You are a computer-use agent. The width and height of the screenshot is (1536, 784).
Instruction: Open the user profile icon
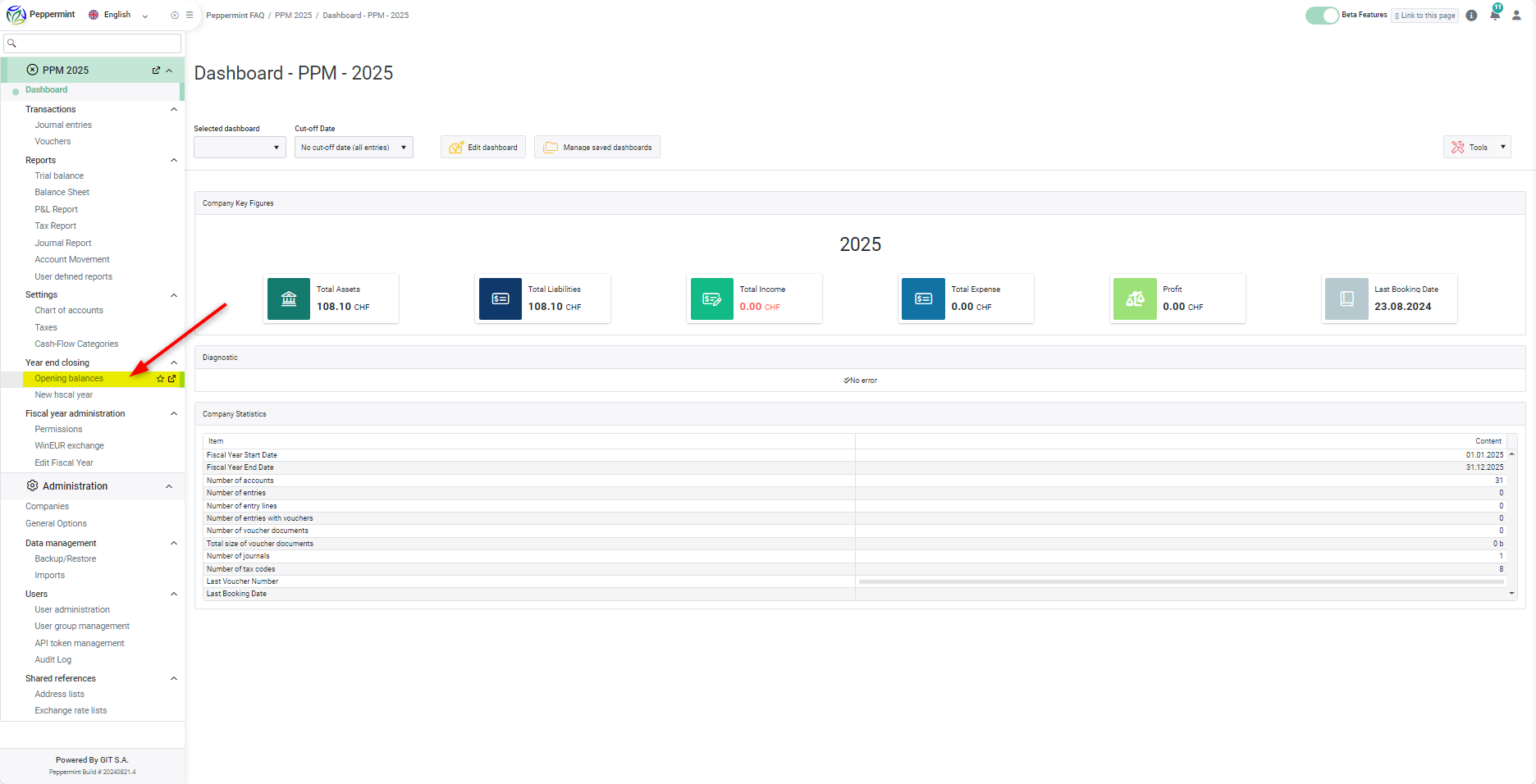pyautogui.click(x=1516, y=15)
